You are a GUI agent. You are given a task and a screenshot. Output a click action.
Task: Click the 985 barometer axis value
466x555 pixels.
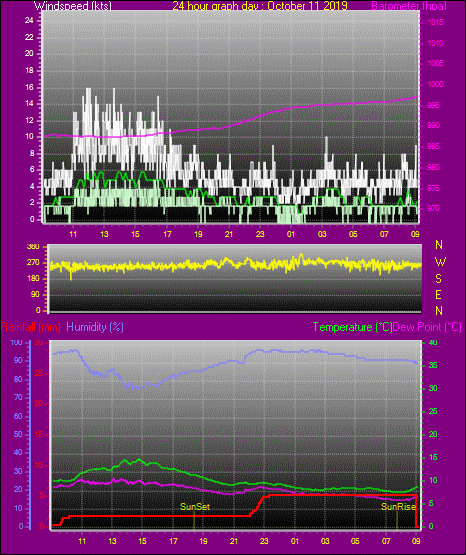tap(434, 147)
